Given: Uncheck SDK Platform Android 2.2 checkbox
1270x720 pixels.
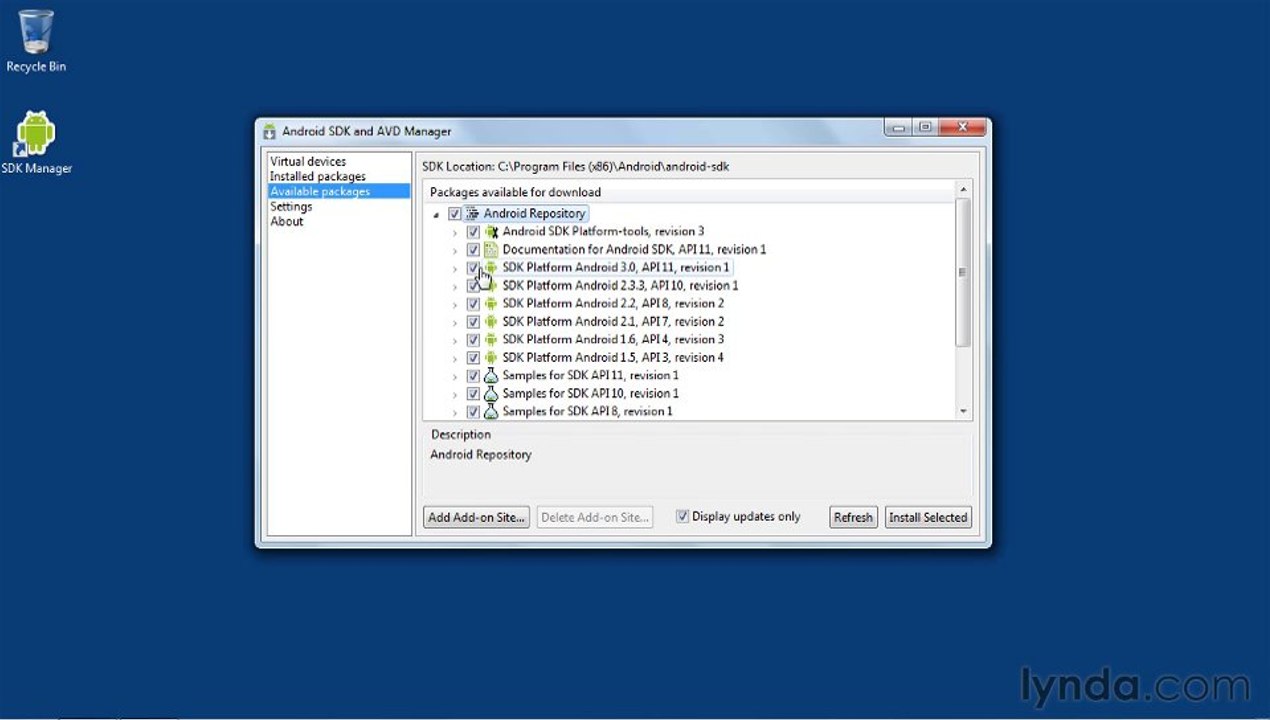Looking at the screenshot, I should pyautogui.click(x=473, y=304).
